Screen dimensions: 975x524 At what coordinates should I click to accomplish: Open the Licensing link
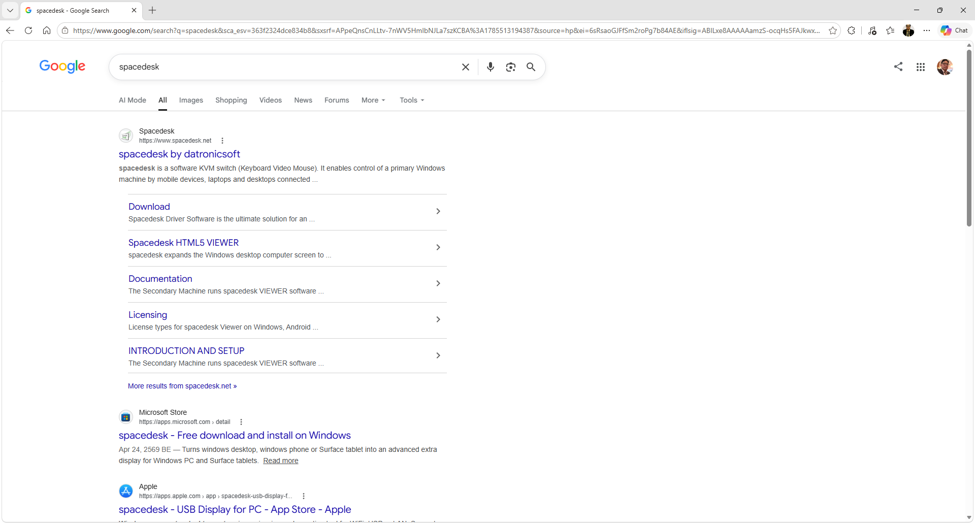click(x=147, y=315)
